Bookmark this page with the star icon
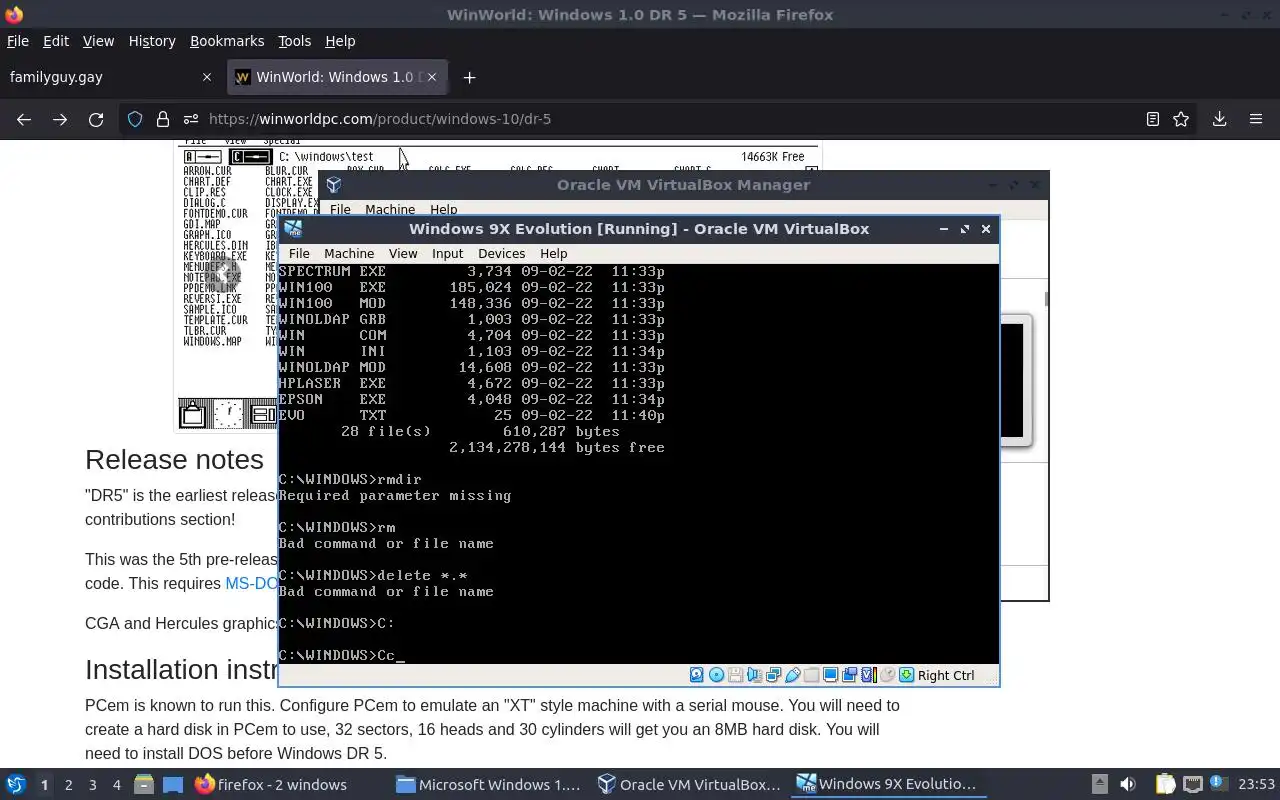This screenshot has width=1280, height=800. [x=1181, y=119]
